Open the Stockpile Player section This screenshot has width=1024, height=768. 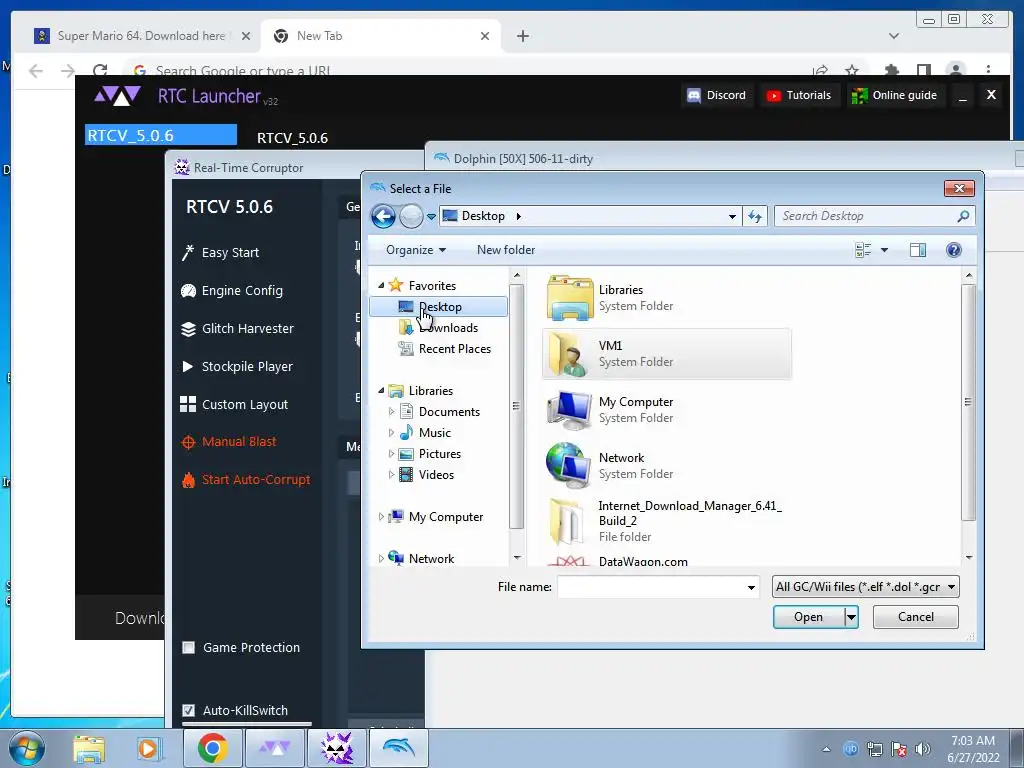click(236, 366)
